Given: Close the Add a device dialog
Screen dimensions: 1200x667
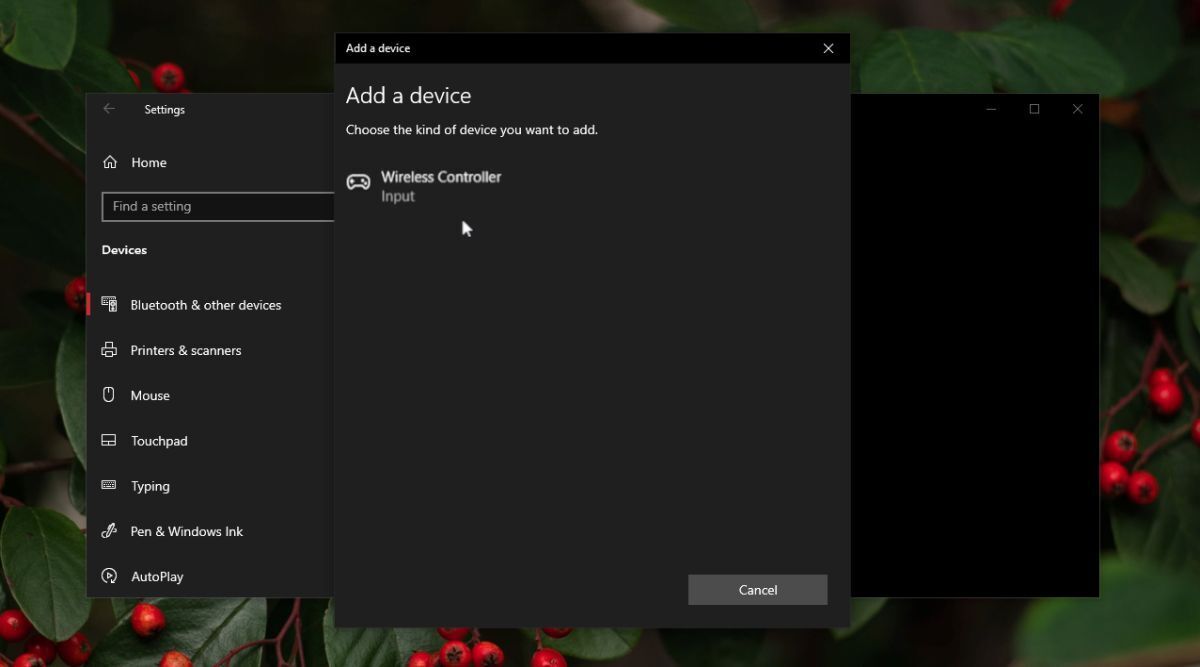Looking at the screenshot, I should pos(828,47).
